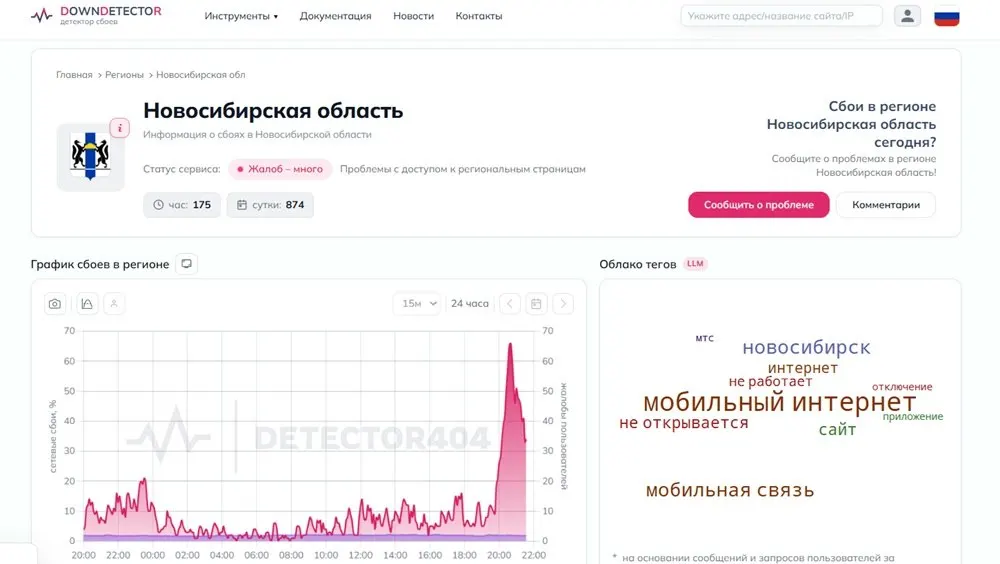This screenshot has height=564, width=1000.
Task: Follow the Регионы breadcrumb link
Action: pyautogui.click(x=124, y=75)
